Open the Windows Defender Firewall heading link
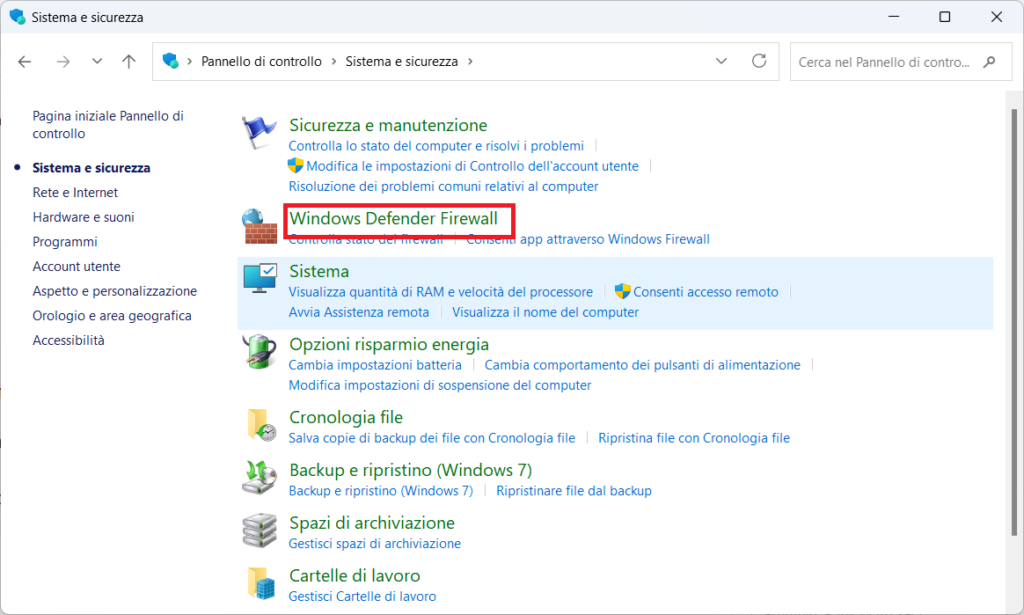The image size is (1024, 615). click(x=393, y=218)
